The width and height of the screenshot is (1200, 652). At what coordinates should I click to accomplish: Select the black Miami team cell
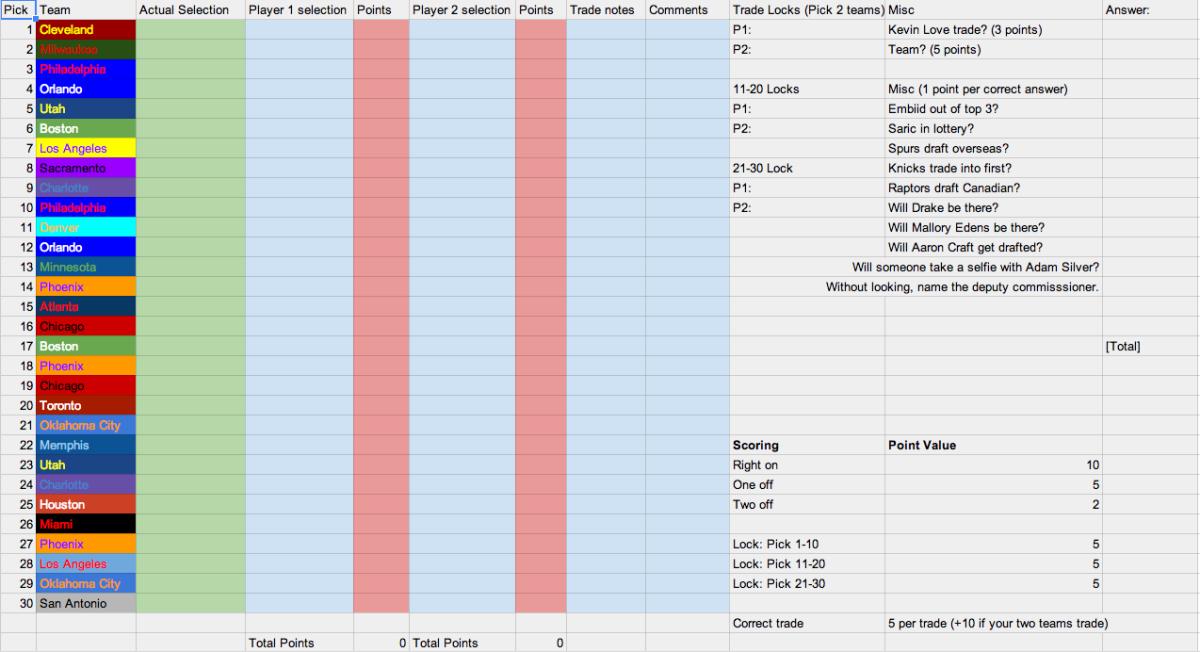[x=85, y=524]
